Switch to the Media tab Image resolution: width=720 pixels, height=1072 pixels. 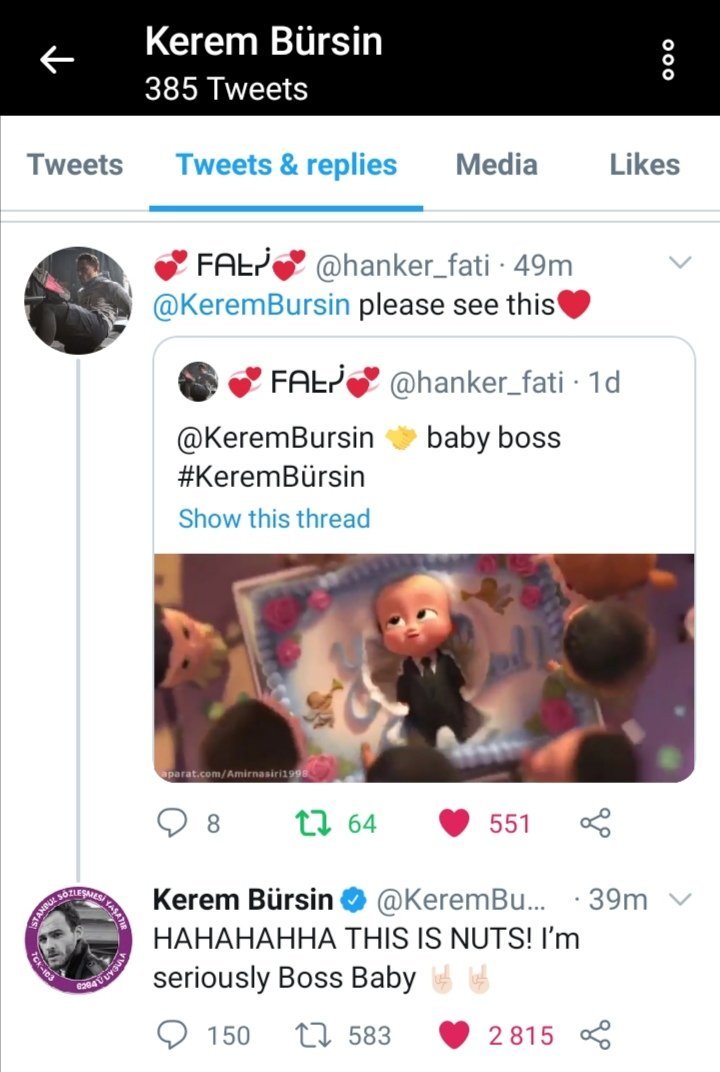click(497, 165)
